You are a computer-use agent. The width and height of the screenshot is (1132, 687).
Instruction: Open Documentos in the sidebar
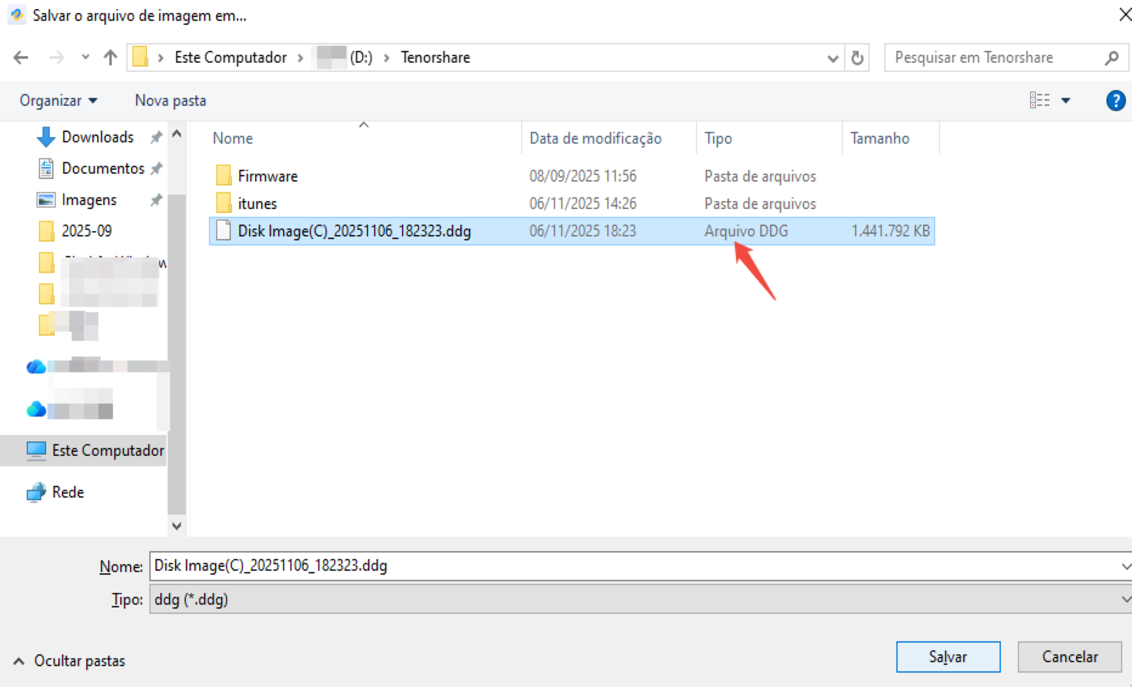103,168
